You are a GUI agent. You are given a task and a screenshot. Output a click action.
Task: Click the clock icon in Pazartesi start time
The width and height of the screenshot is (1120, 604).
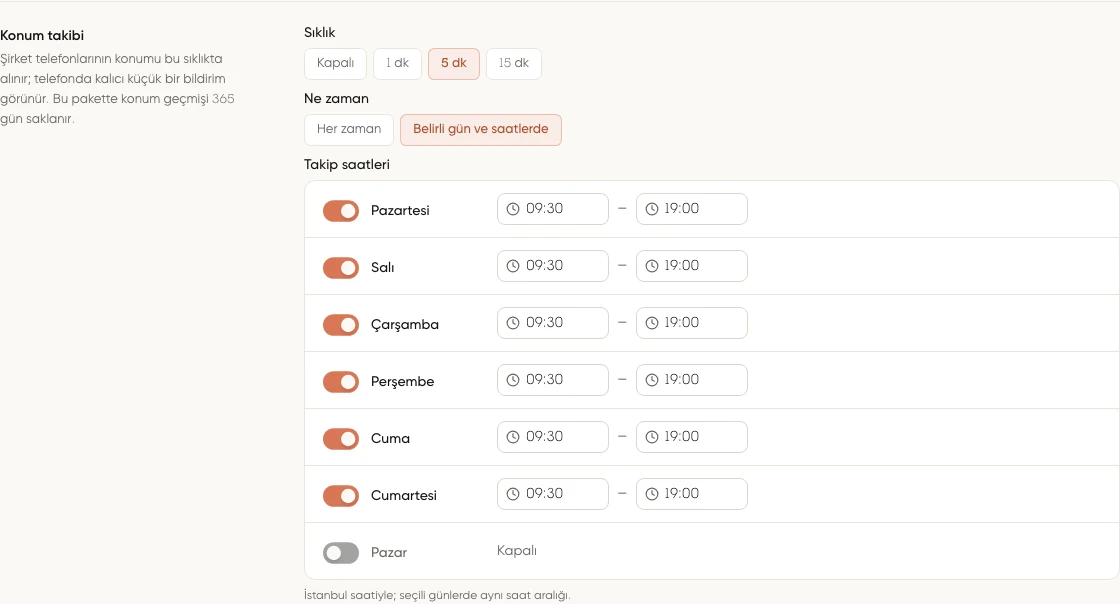[x=513, y=209]
